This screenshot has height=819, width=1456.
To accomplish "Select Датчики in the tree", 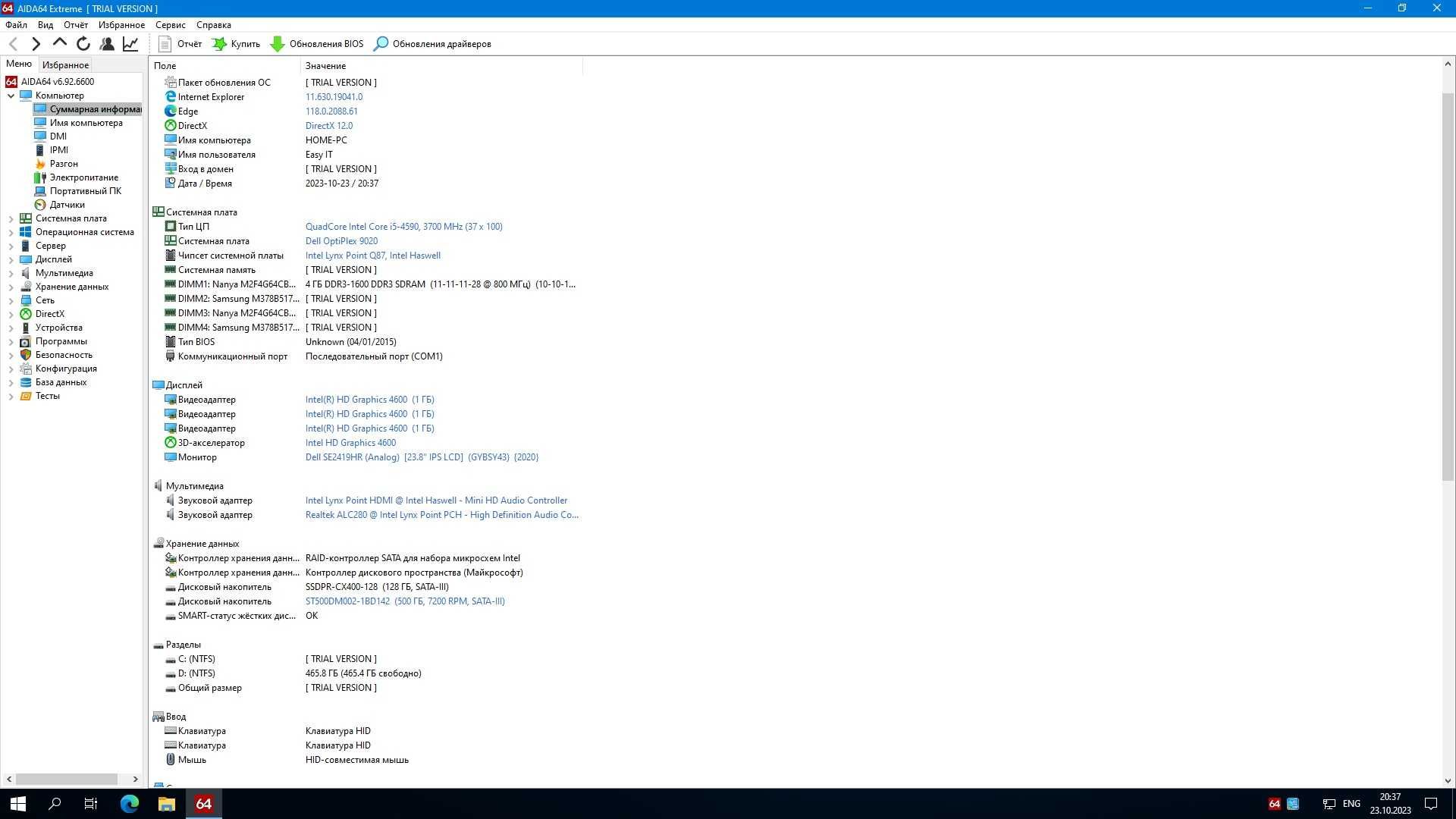I will [67, 205].
